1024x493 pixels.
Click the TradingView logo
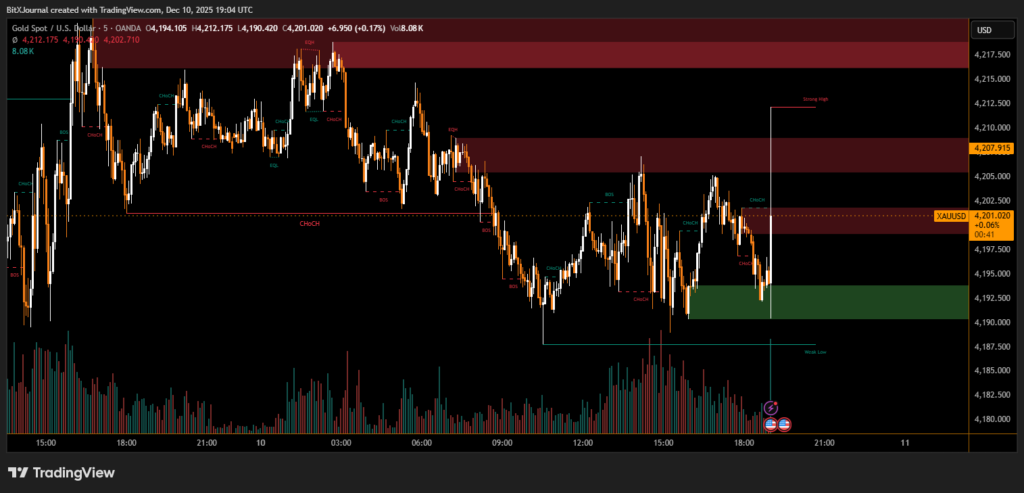61,472
